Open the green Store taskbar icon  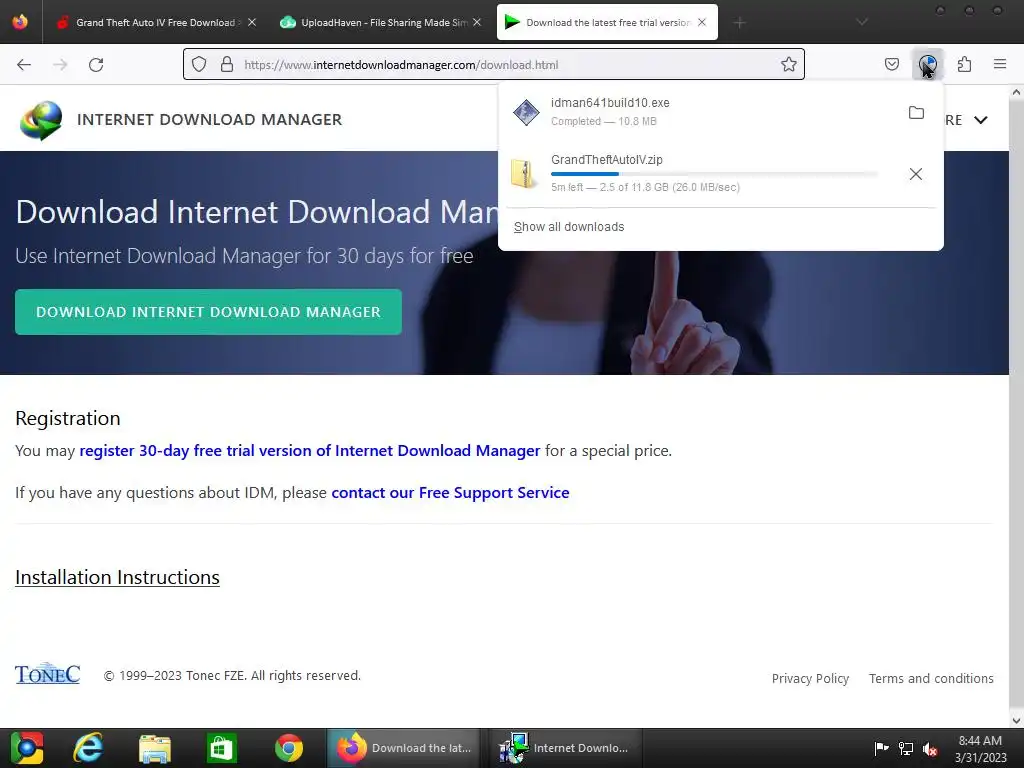[221, 748]
